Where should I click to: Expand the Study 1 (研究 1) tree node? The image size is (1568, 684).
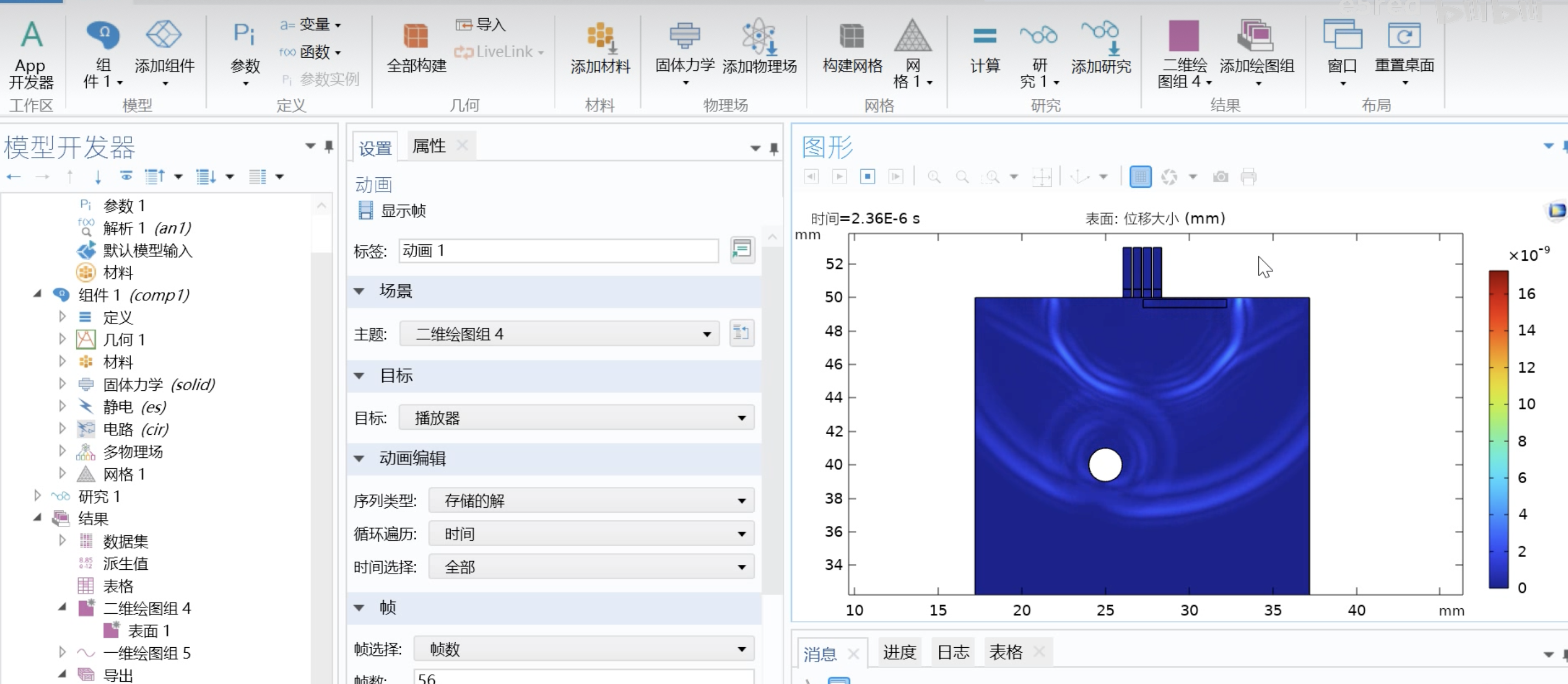click(38, 496)
